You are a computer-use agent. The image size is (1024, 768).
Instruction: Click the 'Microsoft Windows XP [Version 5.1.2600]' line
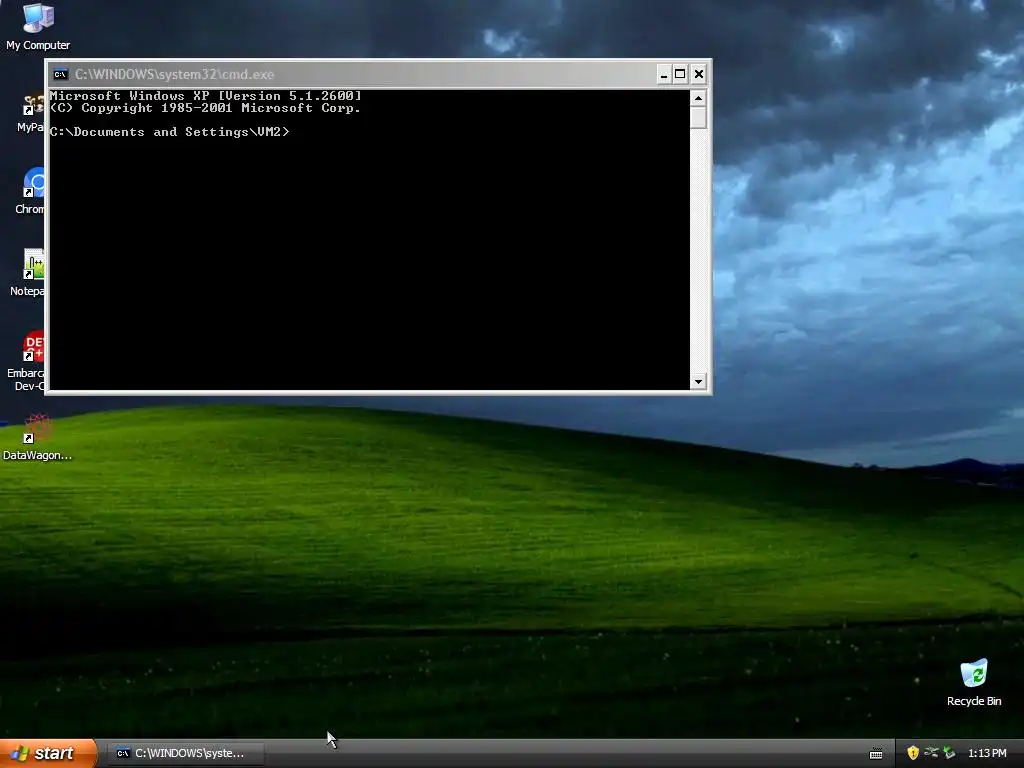[205, 96]
